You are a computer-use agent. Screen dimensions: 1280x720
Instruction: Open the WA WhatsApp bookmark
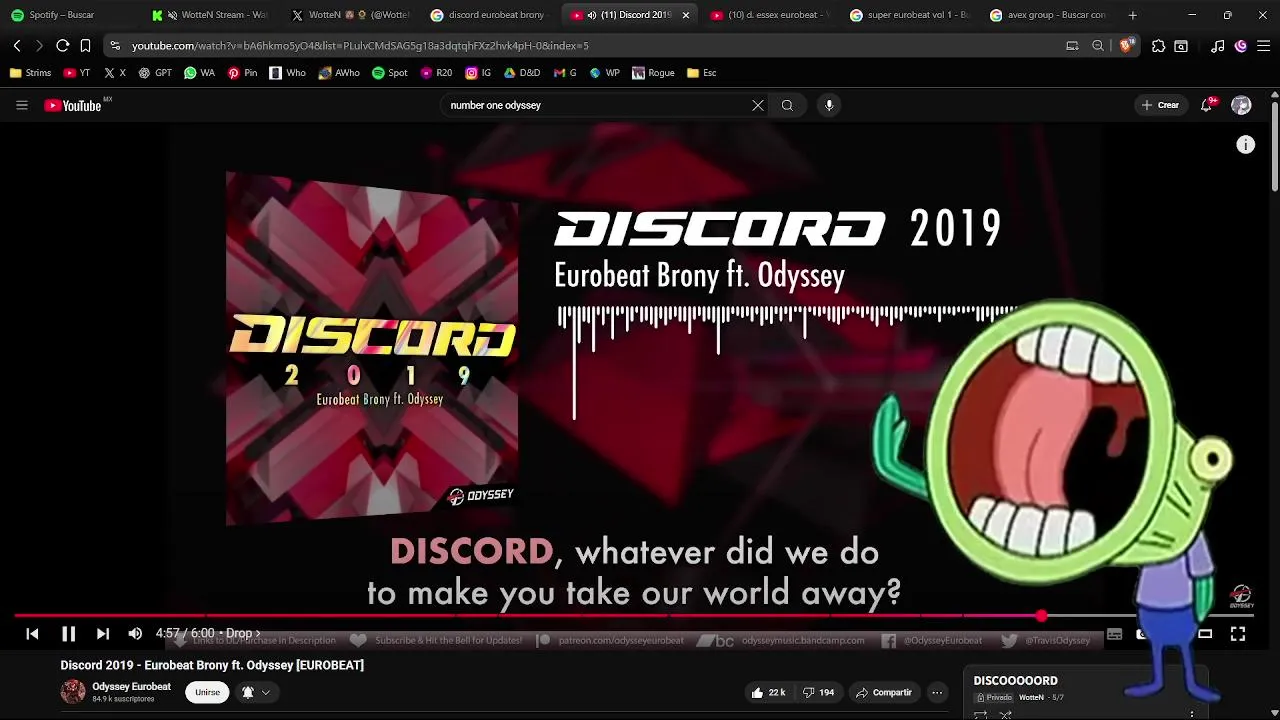[199, 73]
